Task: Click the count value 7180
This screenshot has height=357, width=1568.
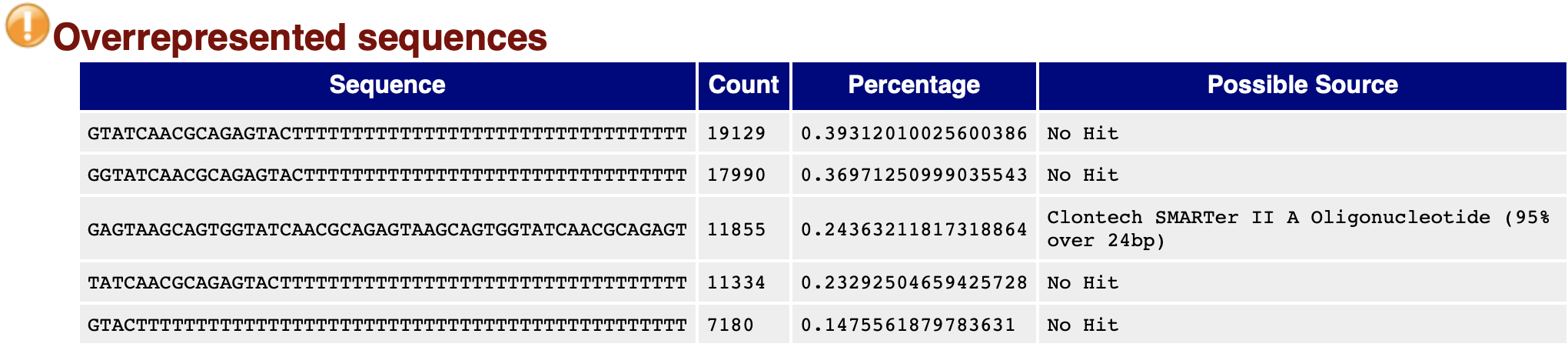Action: (x=730, y=325)
